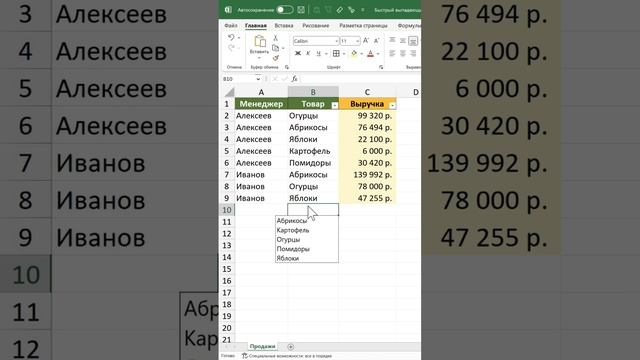Select column C header
The height and width of the screenshot is (360, 640).
click(x=367, y=92)
